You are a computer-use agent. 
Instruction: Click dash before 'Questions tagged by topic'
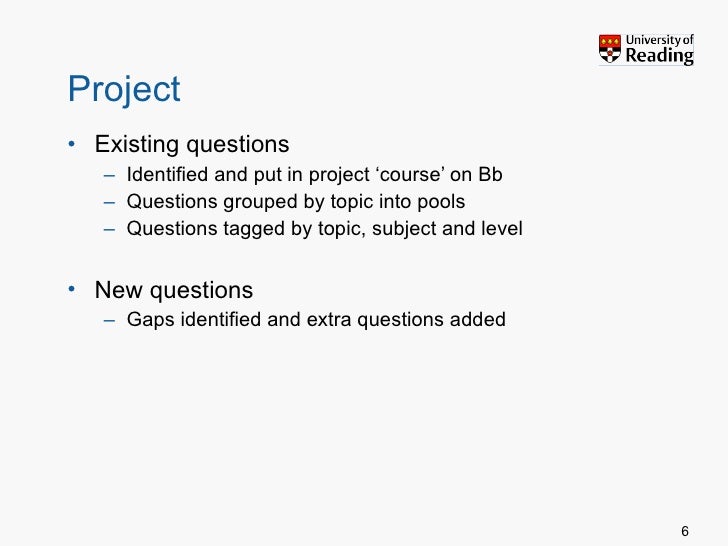(x=110, y=230)
